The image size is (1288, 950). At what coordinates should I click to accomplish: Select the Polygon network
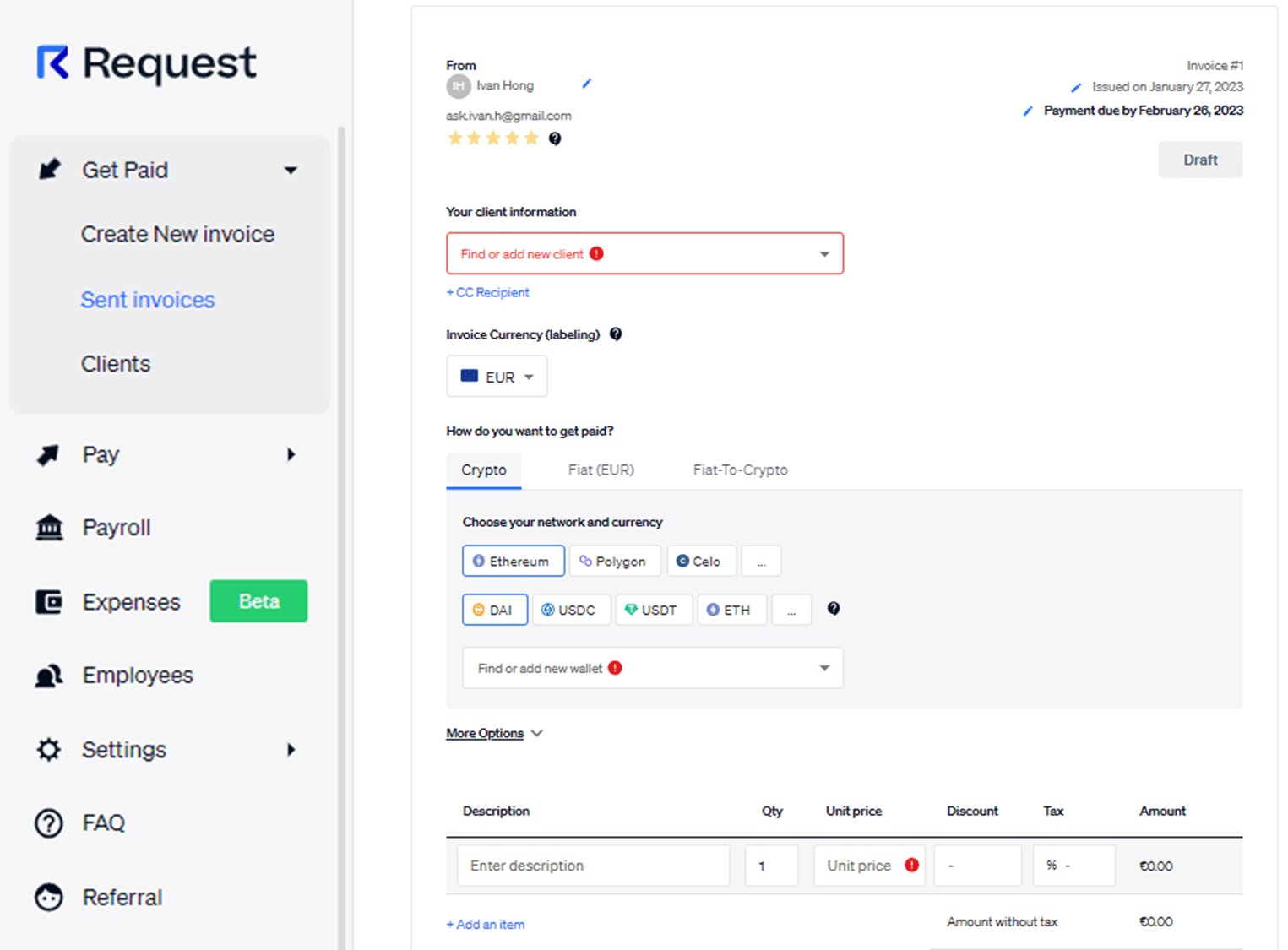(616, 561)
